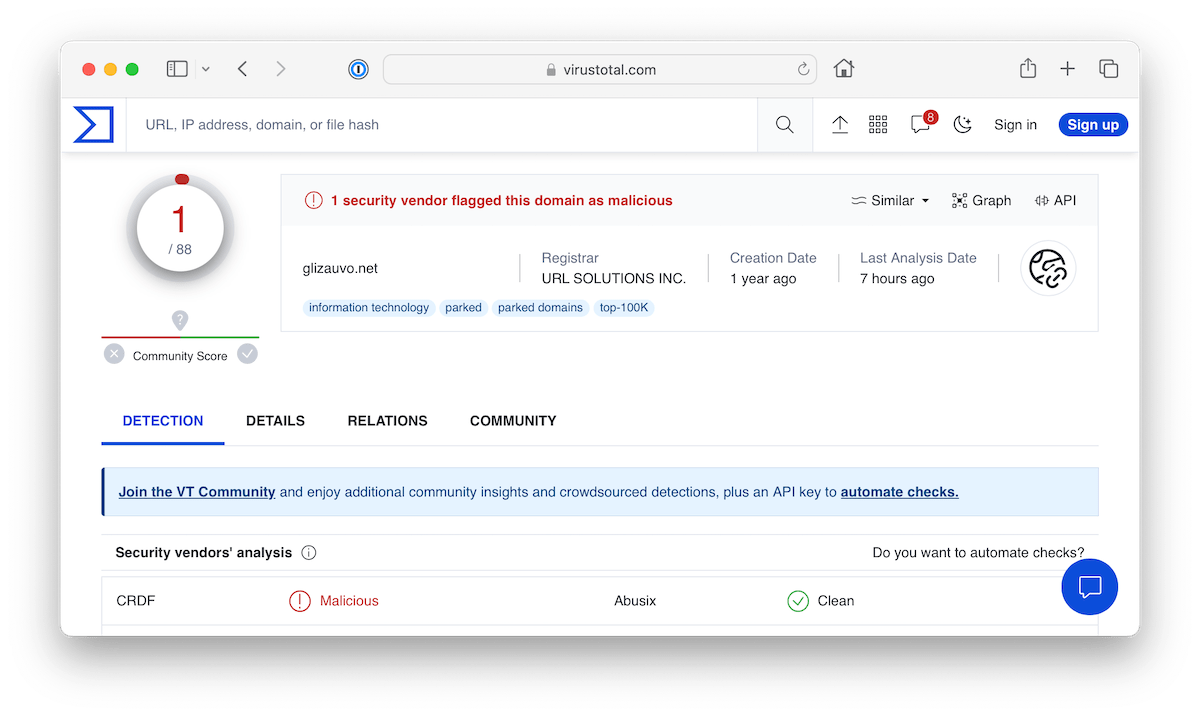Click the information technology tag

[x=369, y=308]
